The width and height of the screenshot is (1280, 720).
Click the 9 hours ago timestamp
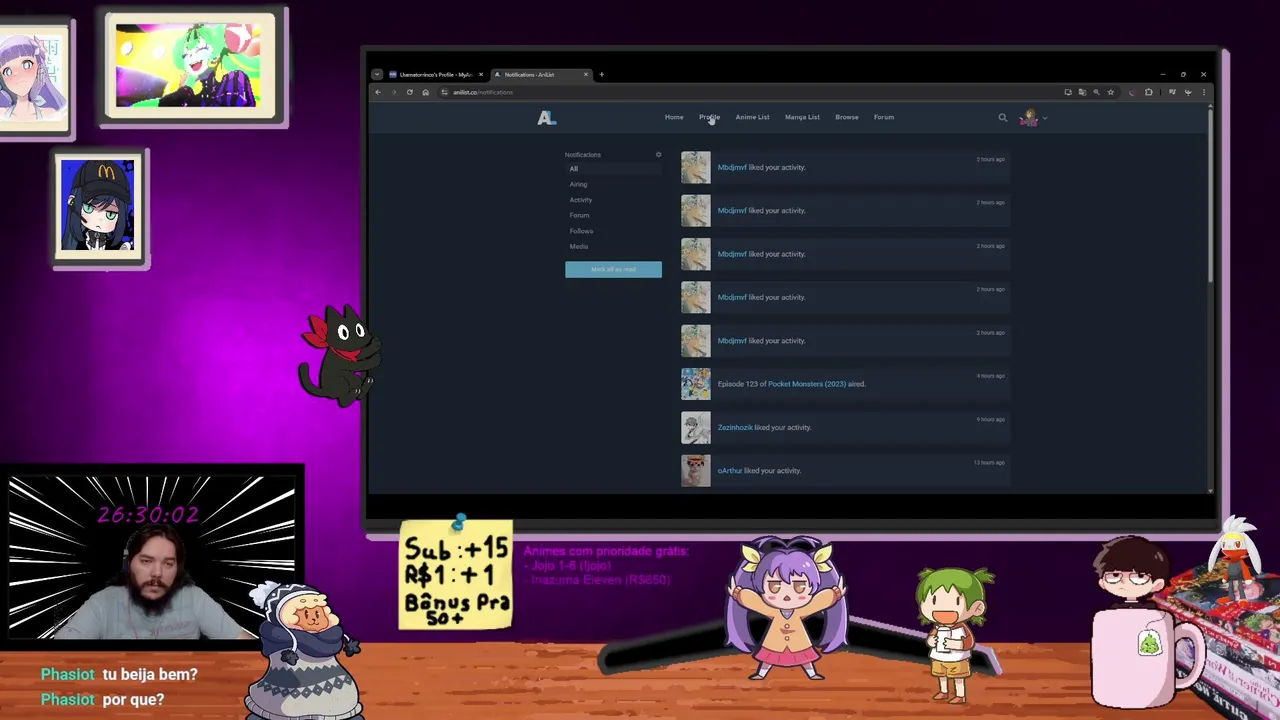(990, 419)
